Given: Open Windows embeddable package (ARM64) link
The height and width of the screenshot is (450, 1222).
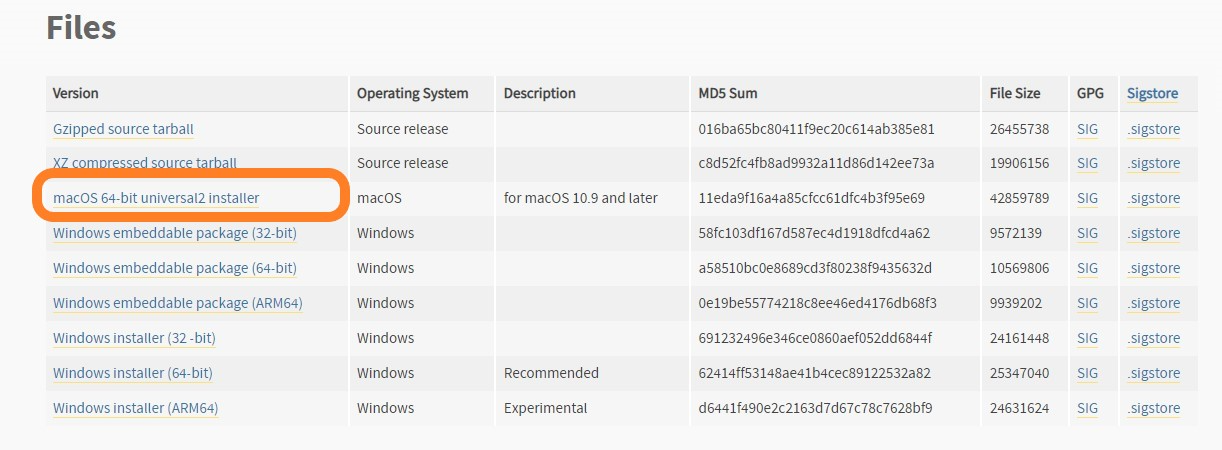Looking at the screenshot, I should coord(178,303).
